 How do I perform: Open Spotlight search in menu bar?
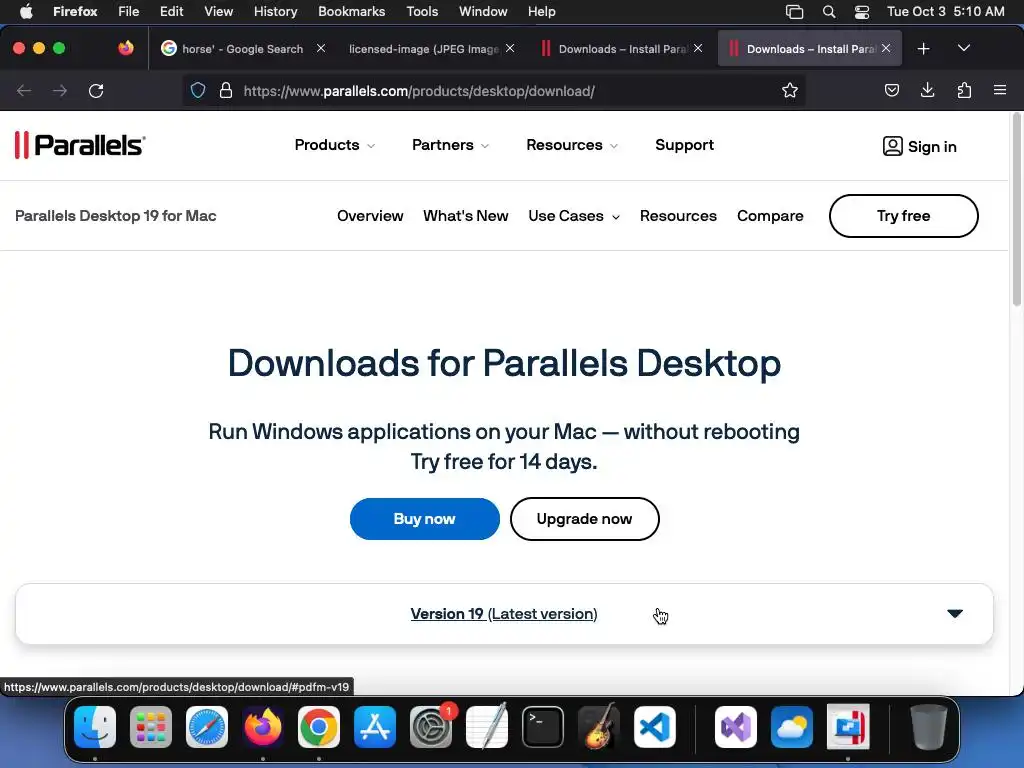(829, 12)
